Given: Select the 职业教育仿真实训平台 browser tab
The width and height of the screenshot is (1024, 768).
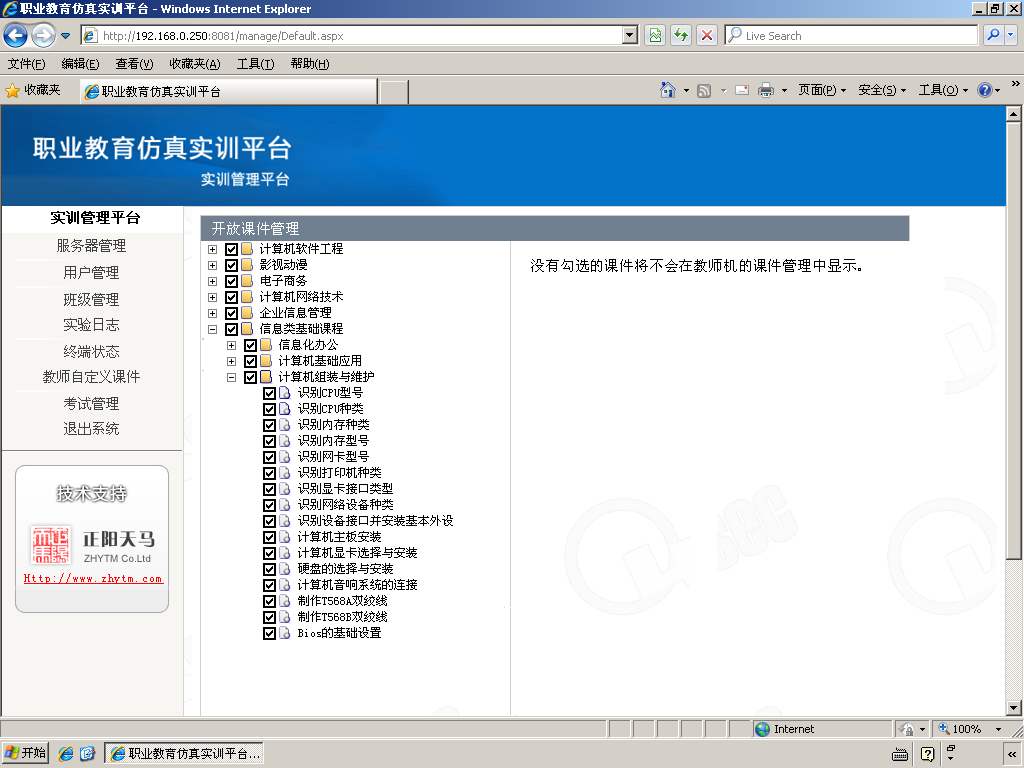Looking at the screenshot, I should (x=229, y=91).
